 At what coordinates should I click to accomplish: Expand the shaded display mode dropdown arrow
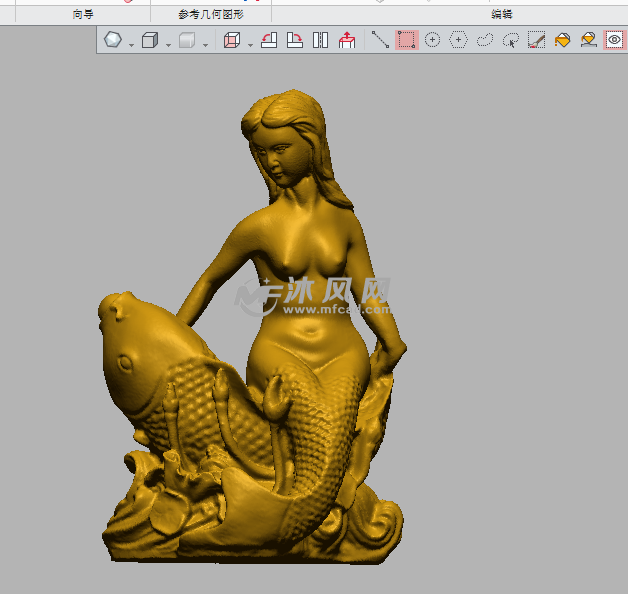205,44
